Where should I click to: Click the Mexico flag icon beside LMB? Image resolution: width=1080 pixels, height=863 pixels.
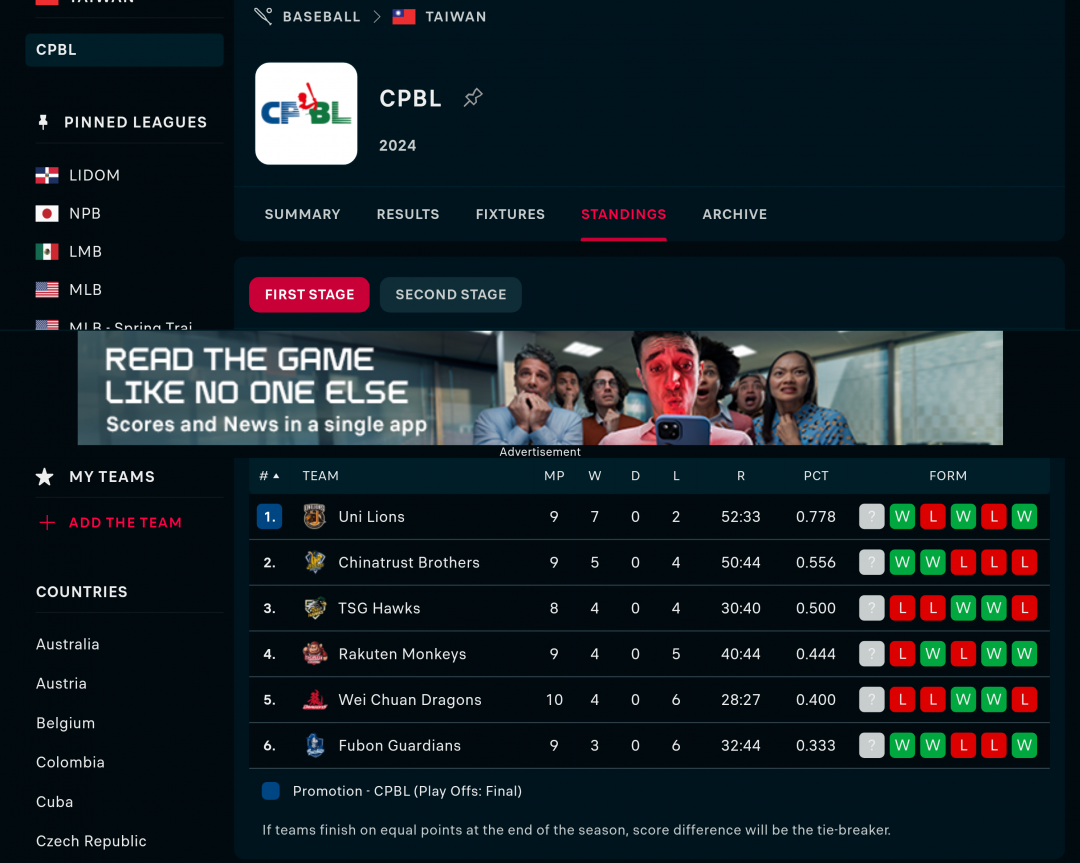pyautogui.click(x=47, y=251)
